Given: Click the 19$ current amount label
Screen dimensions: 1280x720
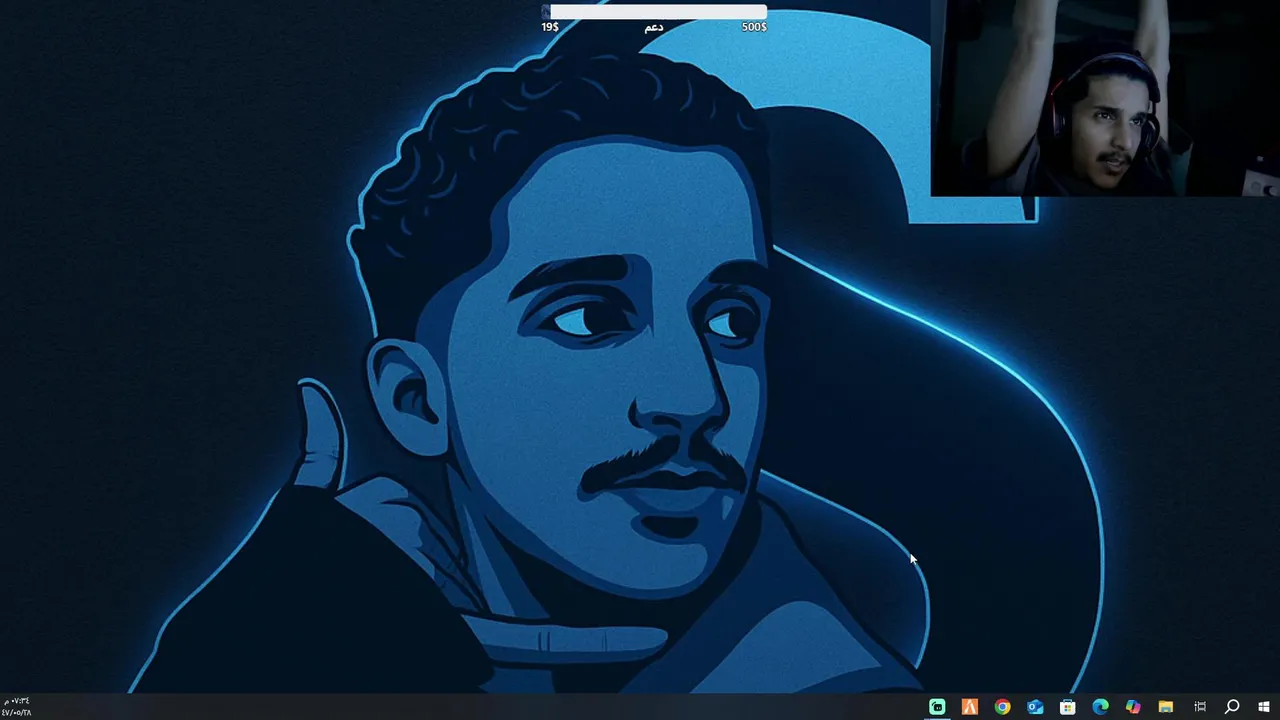Looking at the screenshot, I should pyautogui.click(x=550, y=27).
